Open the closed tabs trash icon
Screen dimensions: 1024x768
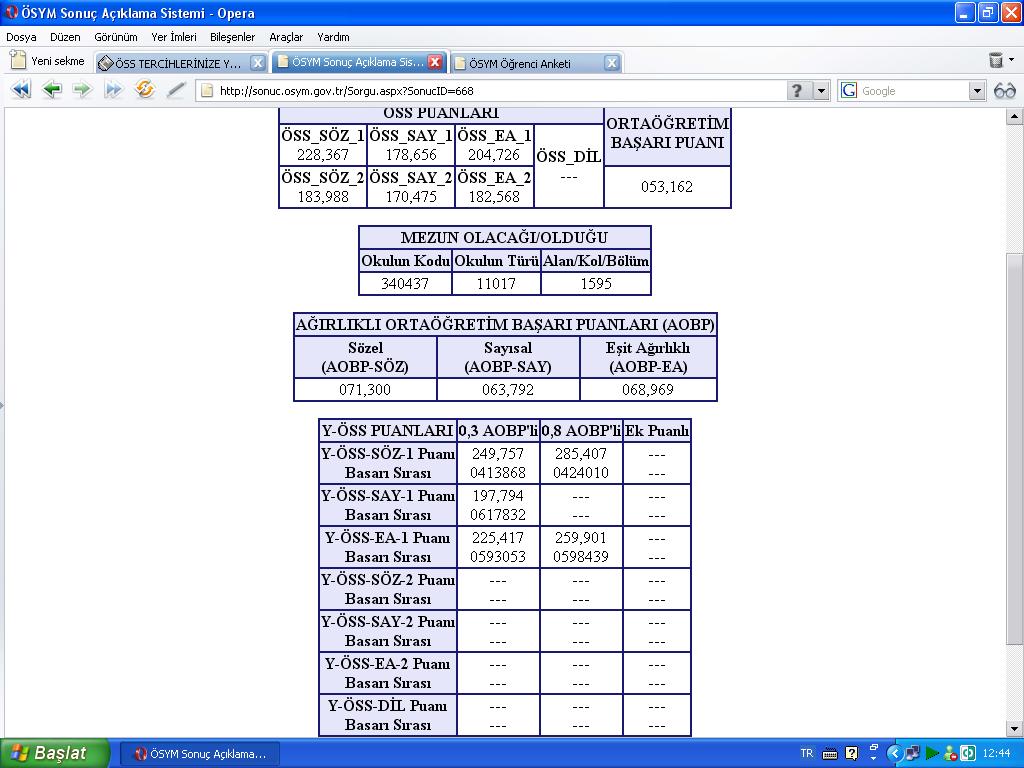point(996,61)
